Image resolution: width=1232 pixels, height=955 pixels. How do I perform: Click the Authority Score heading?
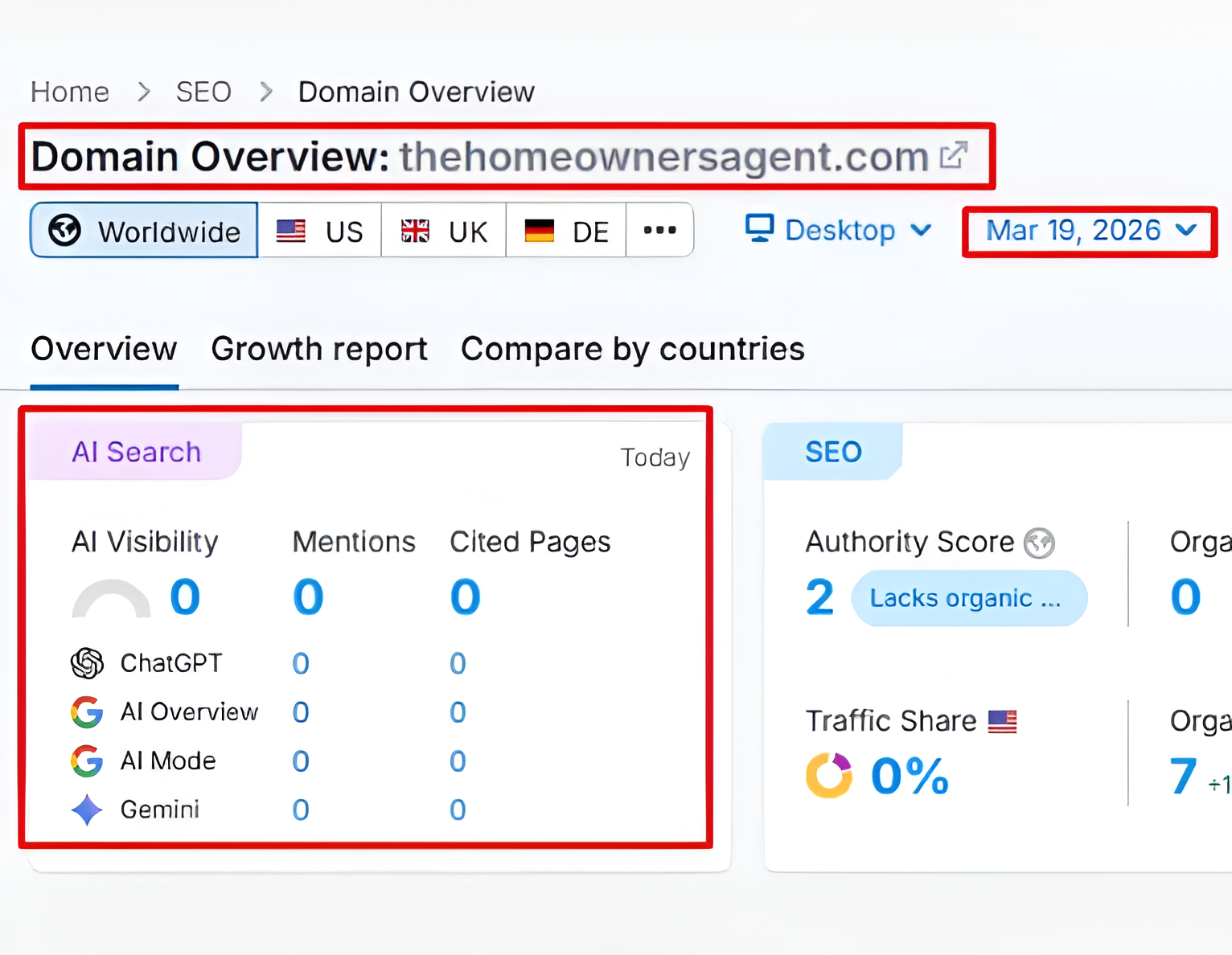click(910, 543)
